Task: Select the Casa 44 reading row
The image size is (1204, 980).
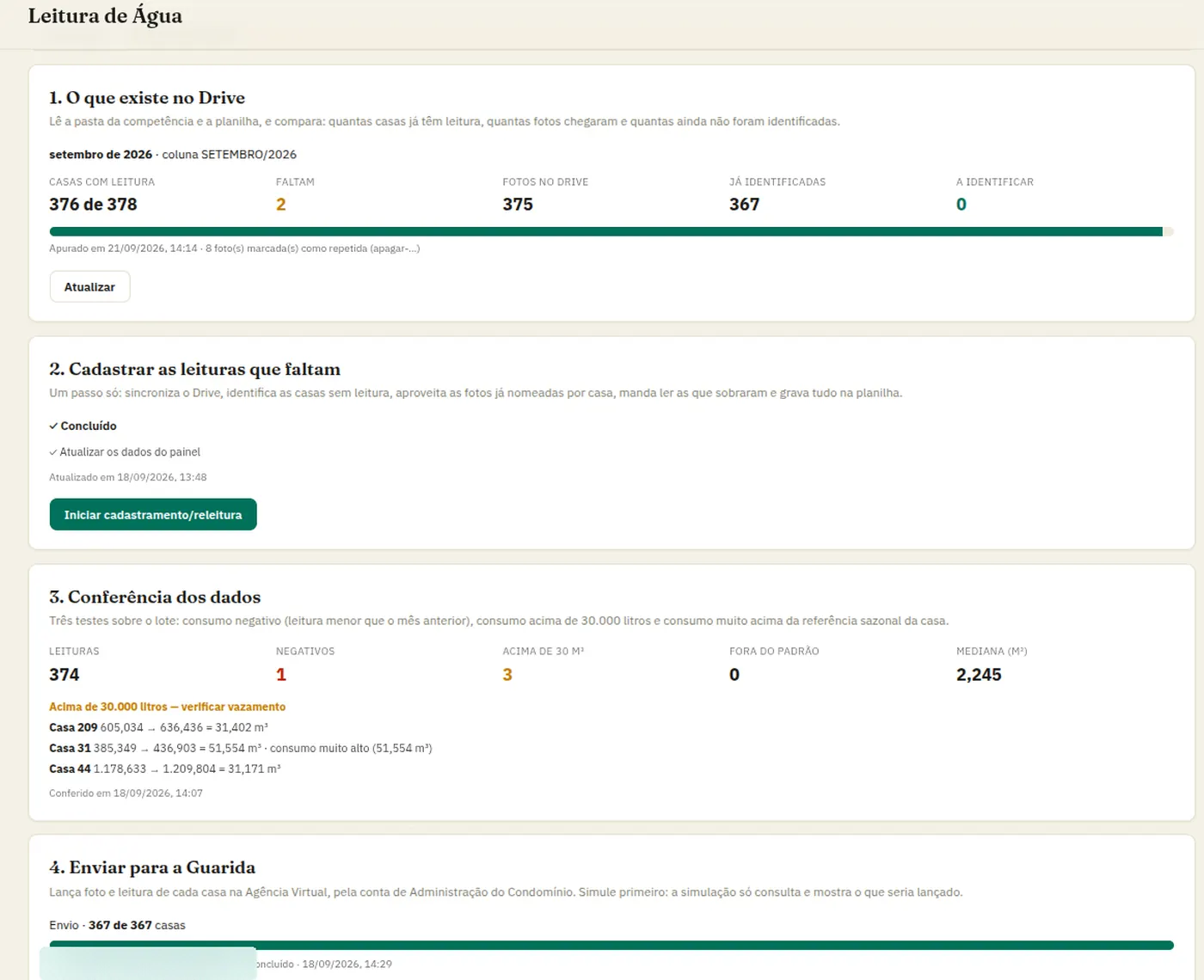Action: [x=165, y=769]
